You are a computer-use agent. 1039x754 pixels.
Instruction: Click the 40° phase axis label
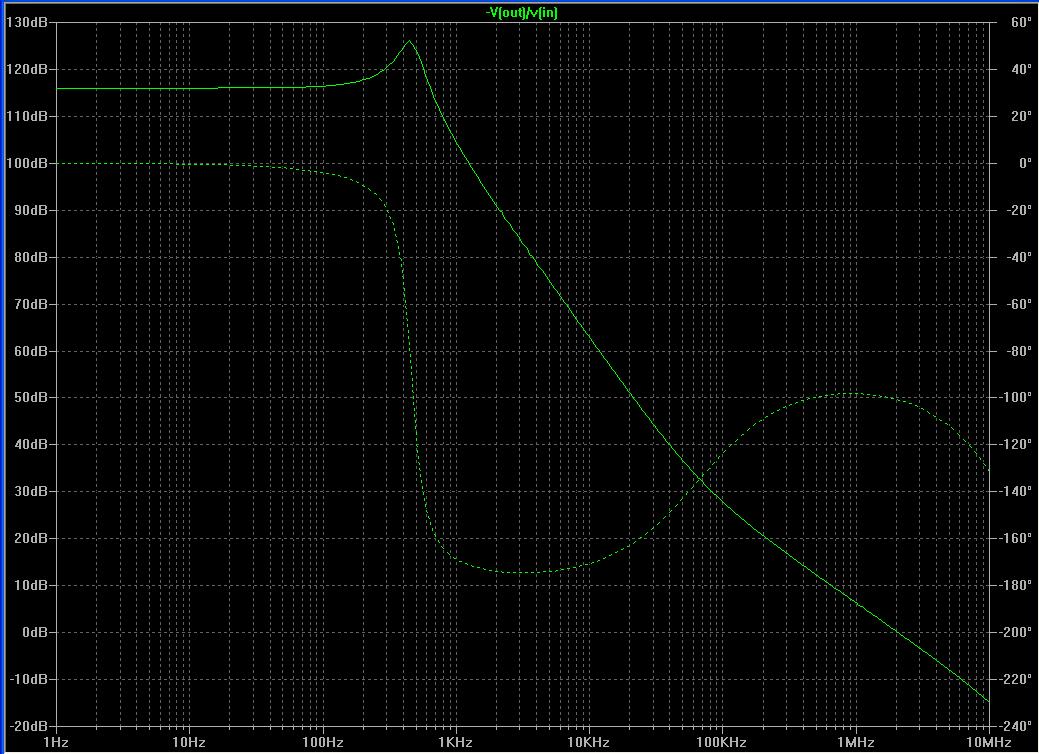[x=1021, y=70]
